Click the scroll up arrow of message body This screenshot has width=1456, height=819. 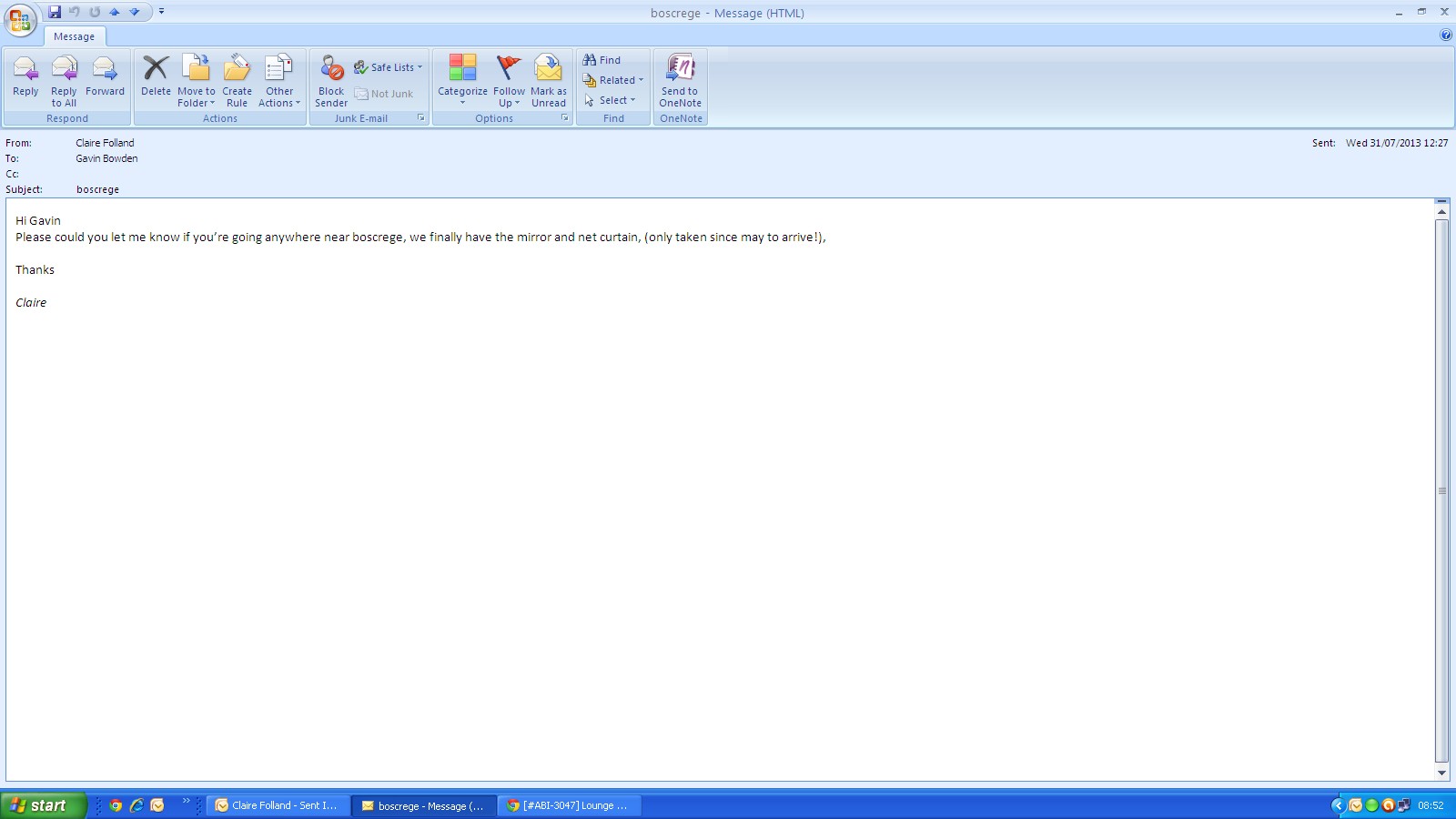(1441, 212)
